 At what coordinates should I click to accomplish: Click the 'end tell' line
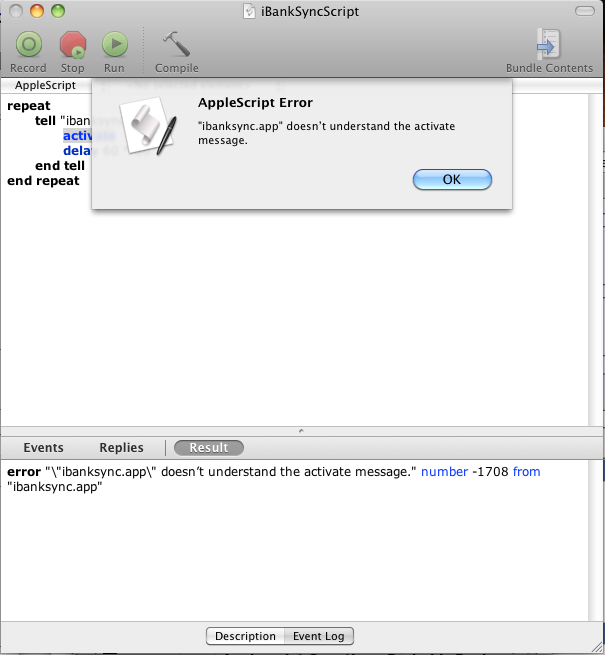point(60,166)
